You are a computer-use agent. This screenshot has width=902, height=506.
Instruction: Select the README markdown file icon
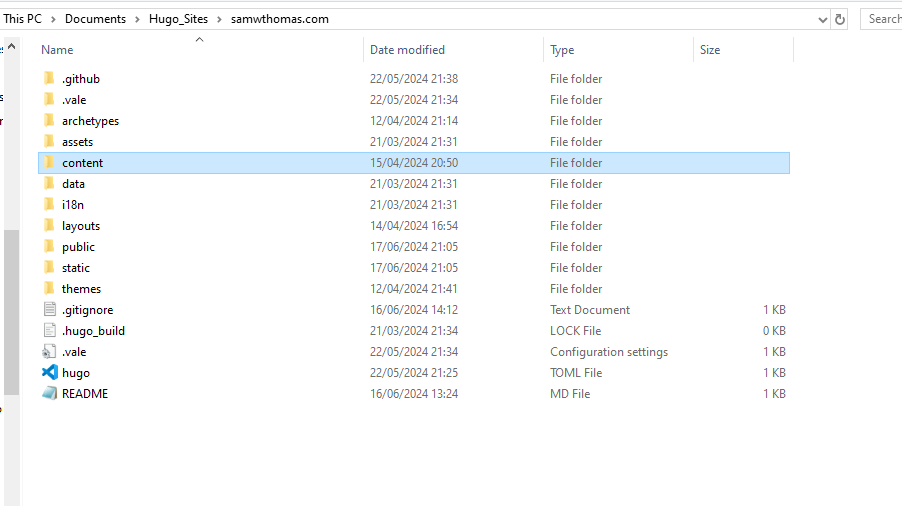pos(49,394)
